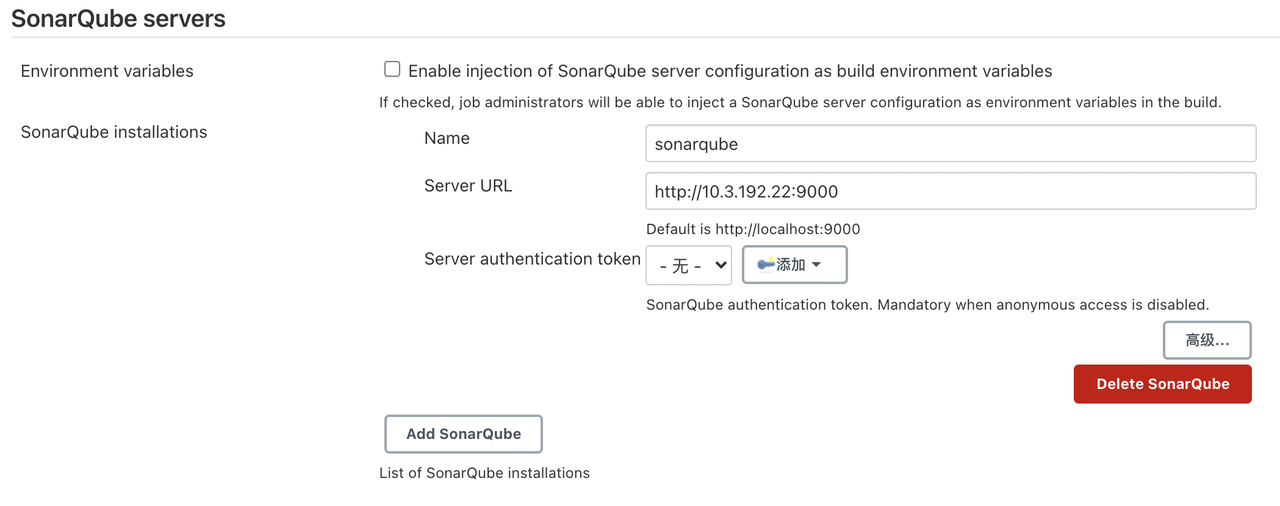Image resolution: width=1280 pixels, height=506 pixels.
Task: Click the 'List of SonarQube installations' text
Action: (x=484, y=473)
